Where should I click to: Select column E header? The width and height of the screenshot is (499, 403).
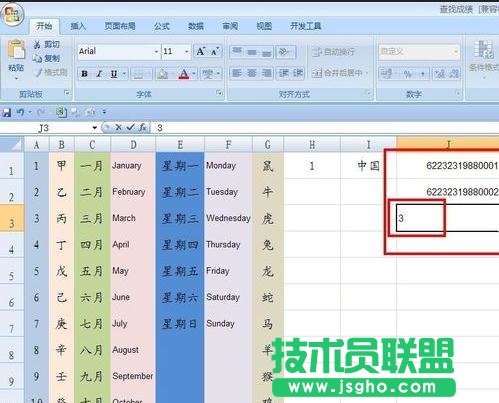pos(180,145)
